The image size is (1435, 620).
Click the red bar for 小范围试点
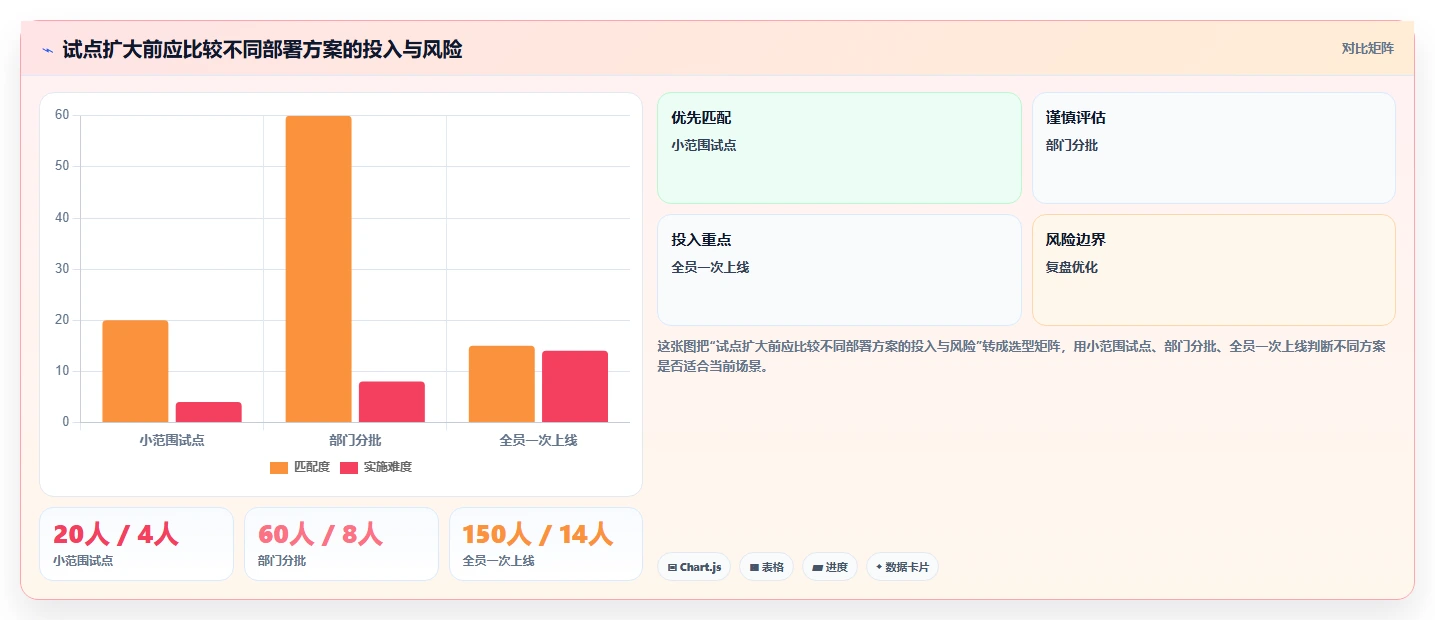[x=208, y=412]
